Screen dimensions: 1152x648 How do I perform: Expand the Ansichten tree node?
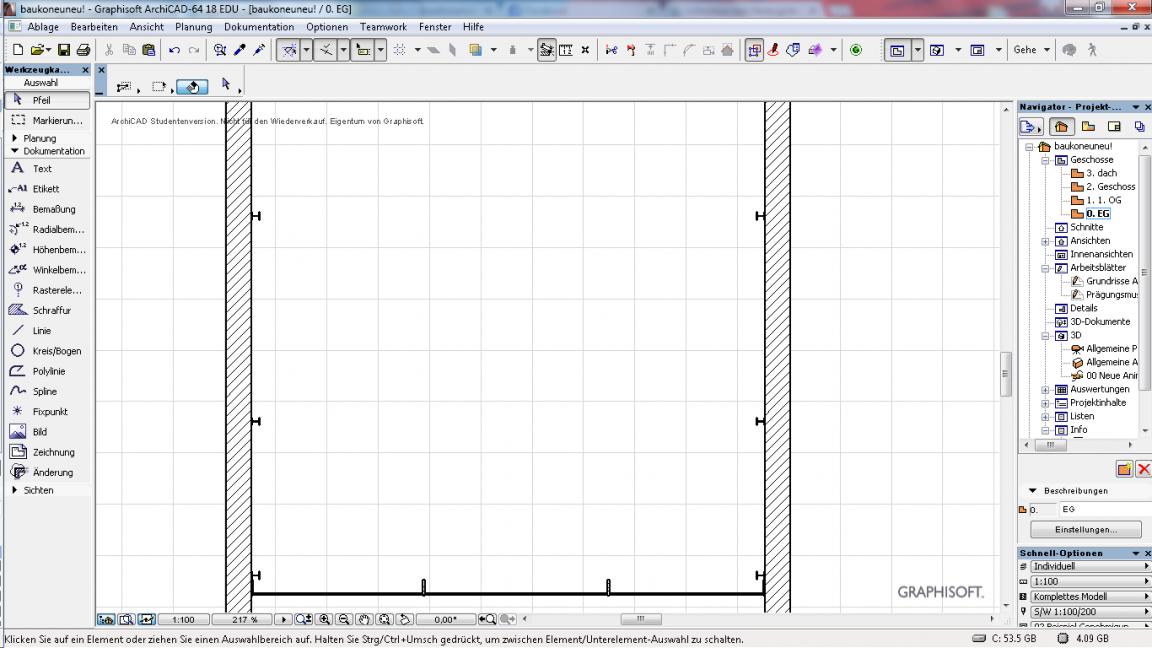tap(1045, 241)
